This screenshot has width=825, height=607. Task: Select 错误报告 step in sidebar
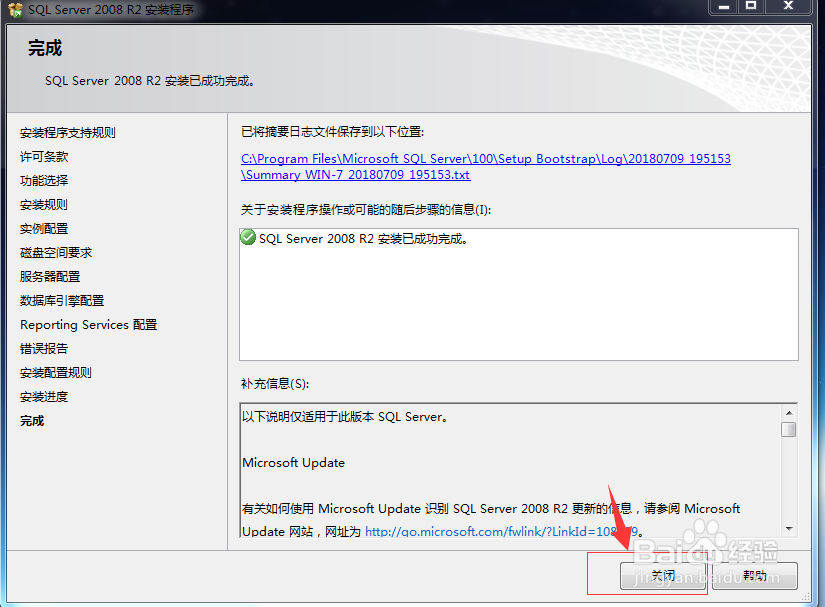point(44,349)
